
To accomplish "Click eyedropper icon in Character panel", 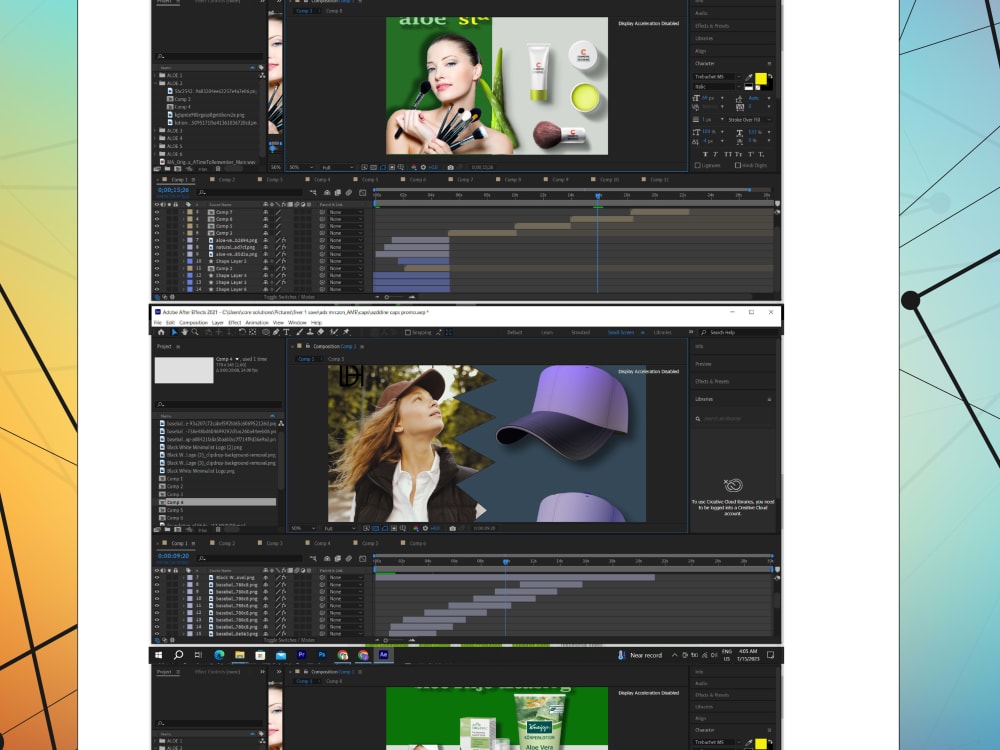I will (749, 77).
